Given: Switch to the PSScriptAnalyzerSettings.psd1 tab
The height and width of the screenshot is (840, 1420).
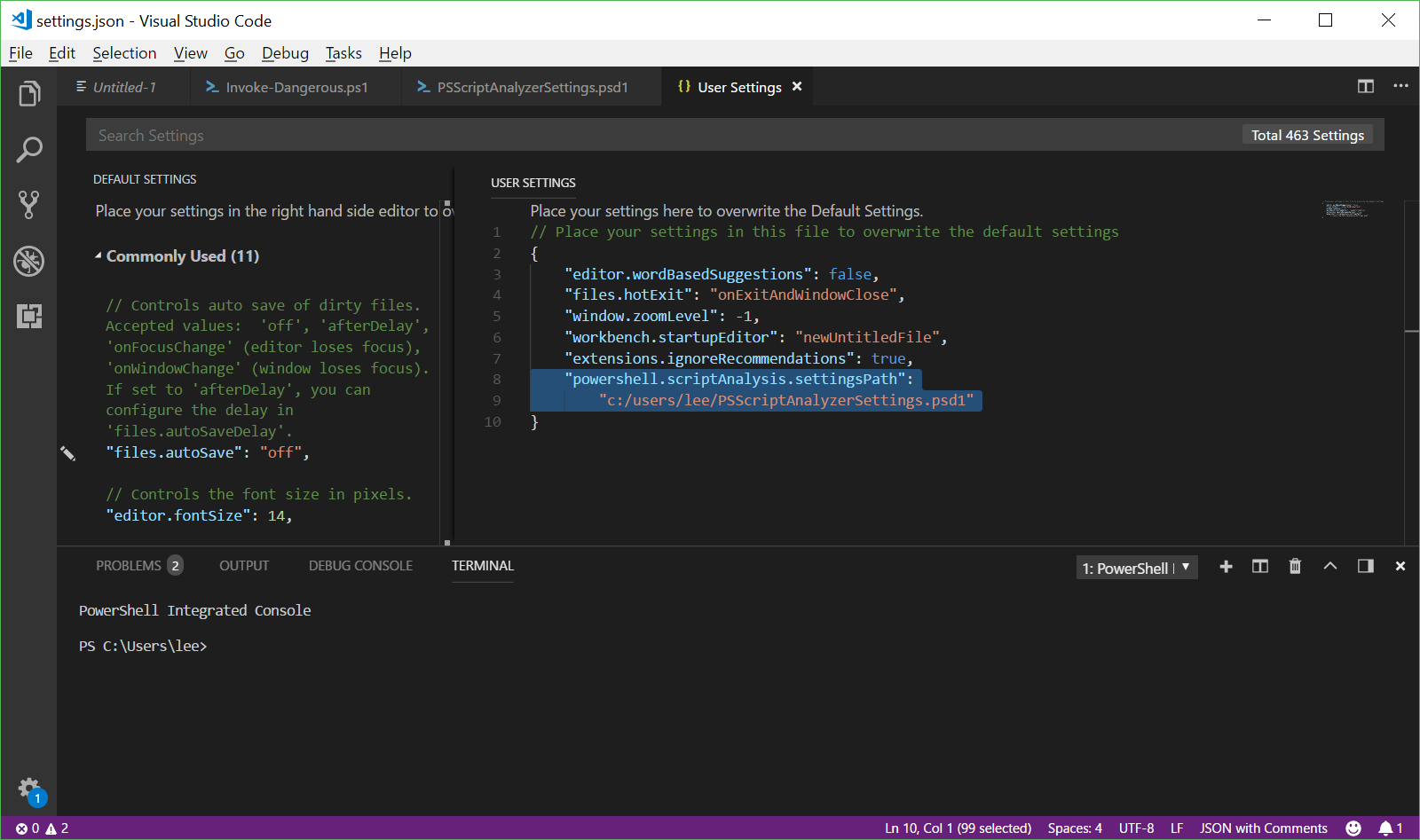Looking at the screenshot, I should point(532,87).
